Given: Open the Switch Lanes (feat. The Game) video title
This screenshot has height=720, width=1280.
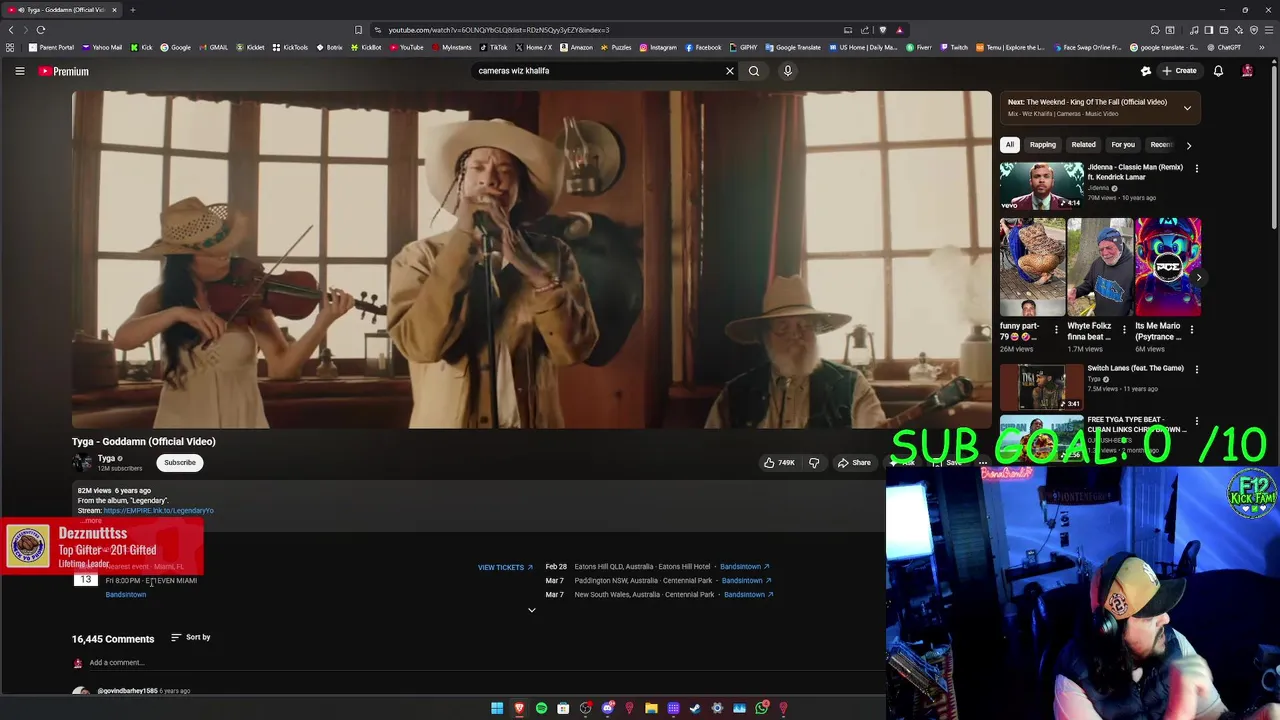Looking at the screenshot, I should point(1135,368).
